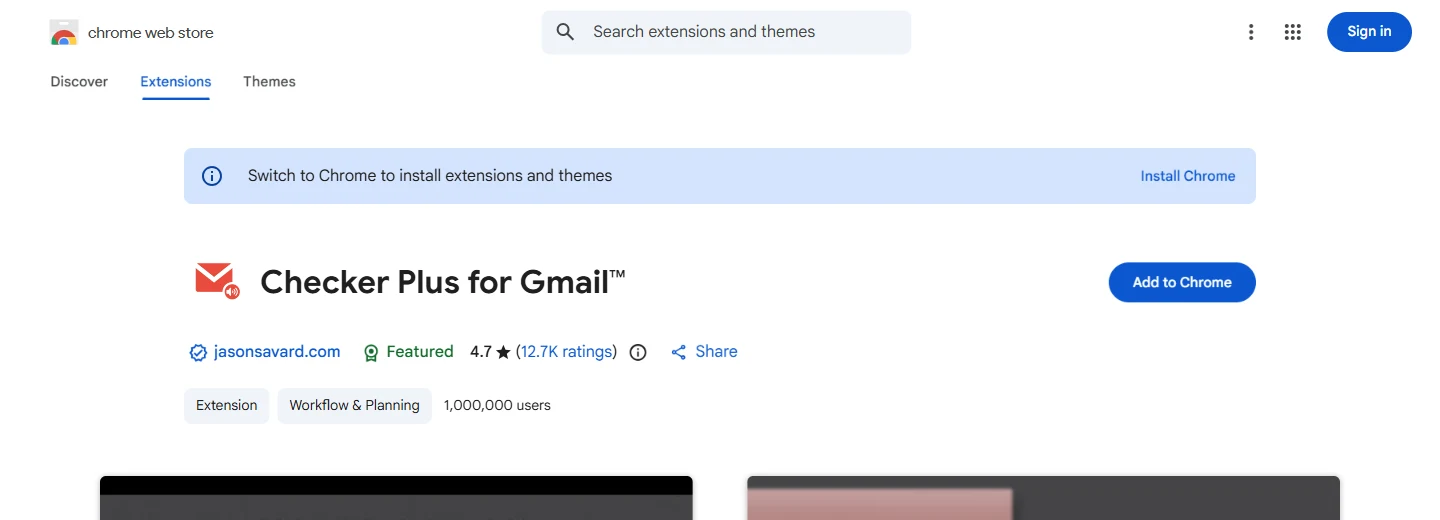Click the rating star icon

point(503,352)
